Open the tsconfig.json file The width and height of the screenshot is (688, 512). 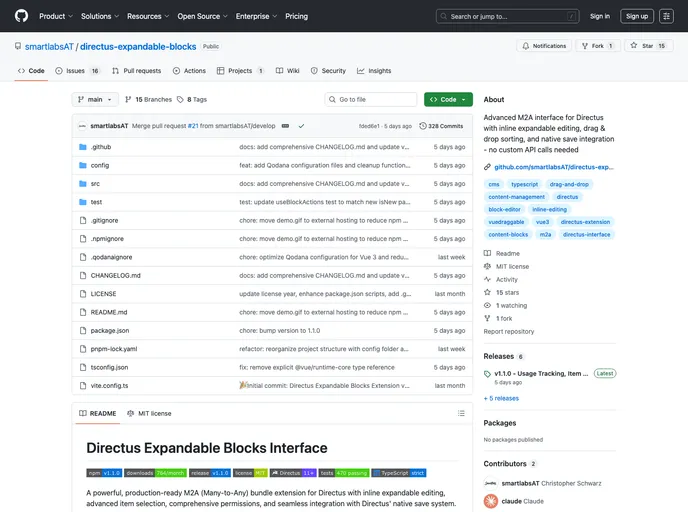(109, 368)
